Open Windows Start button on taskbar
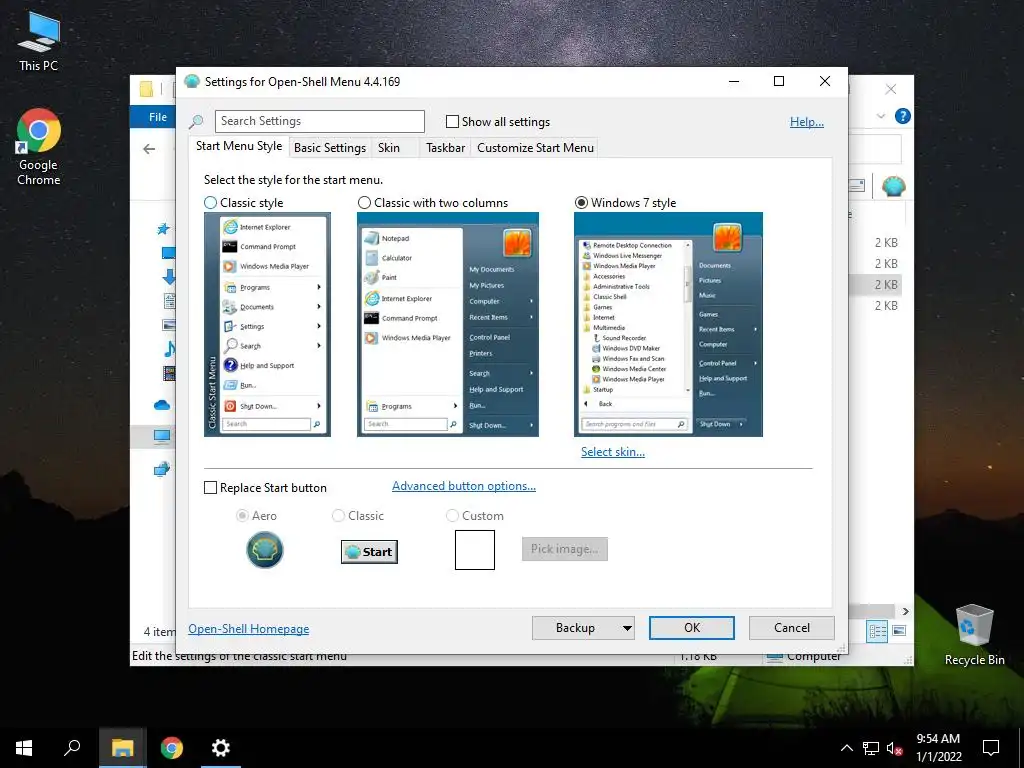1024x768 pixels. (24, 748)
